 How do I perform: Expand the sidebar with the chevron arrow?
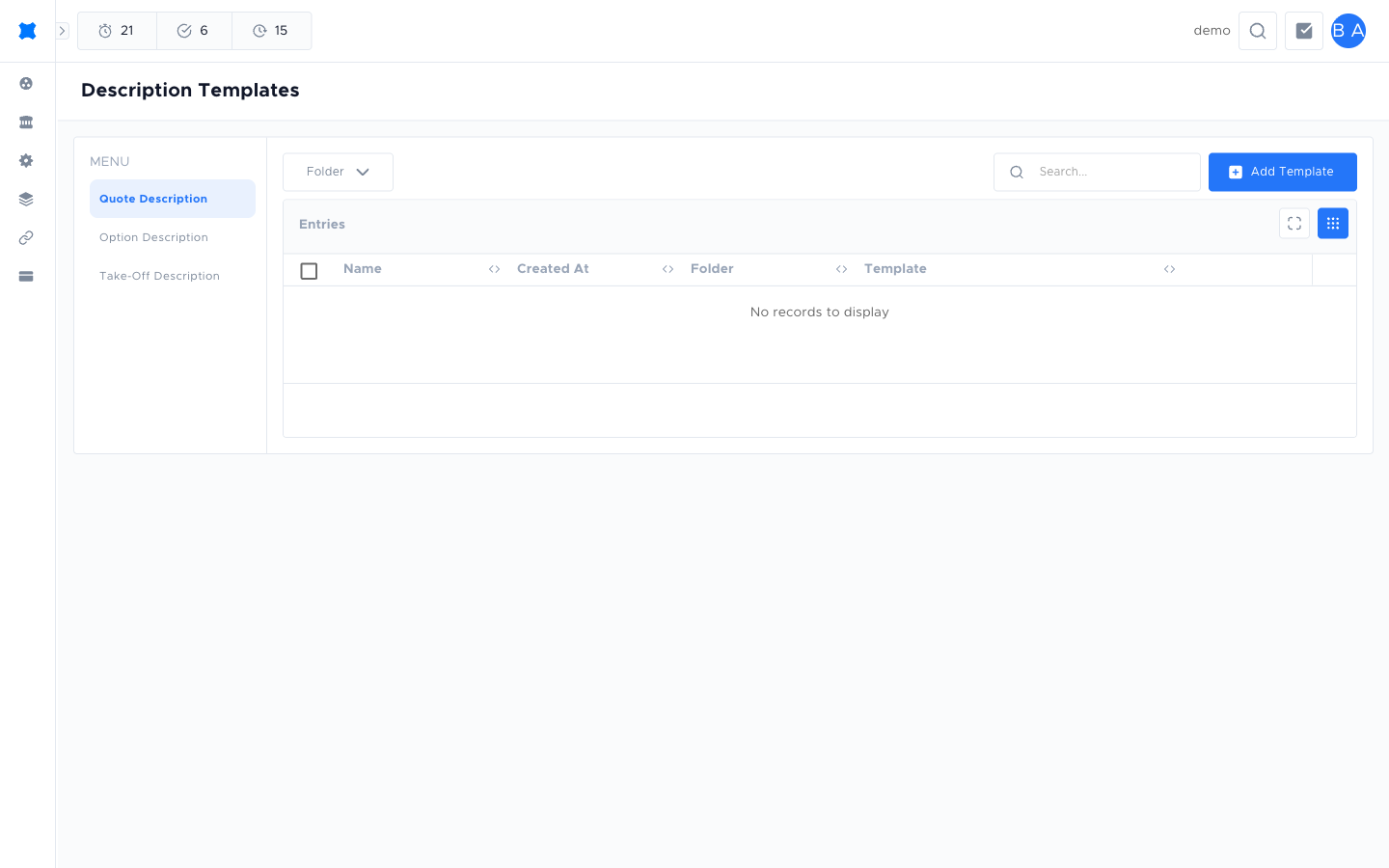click(62, 31)
